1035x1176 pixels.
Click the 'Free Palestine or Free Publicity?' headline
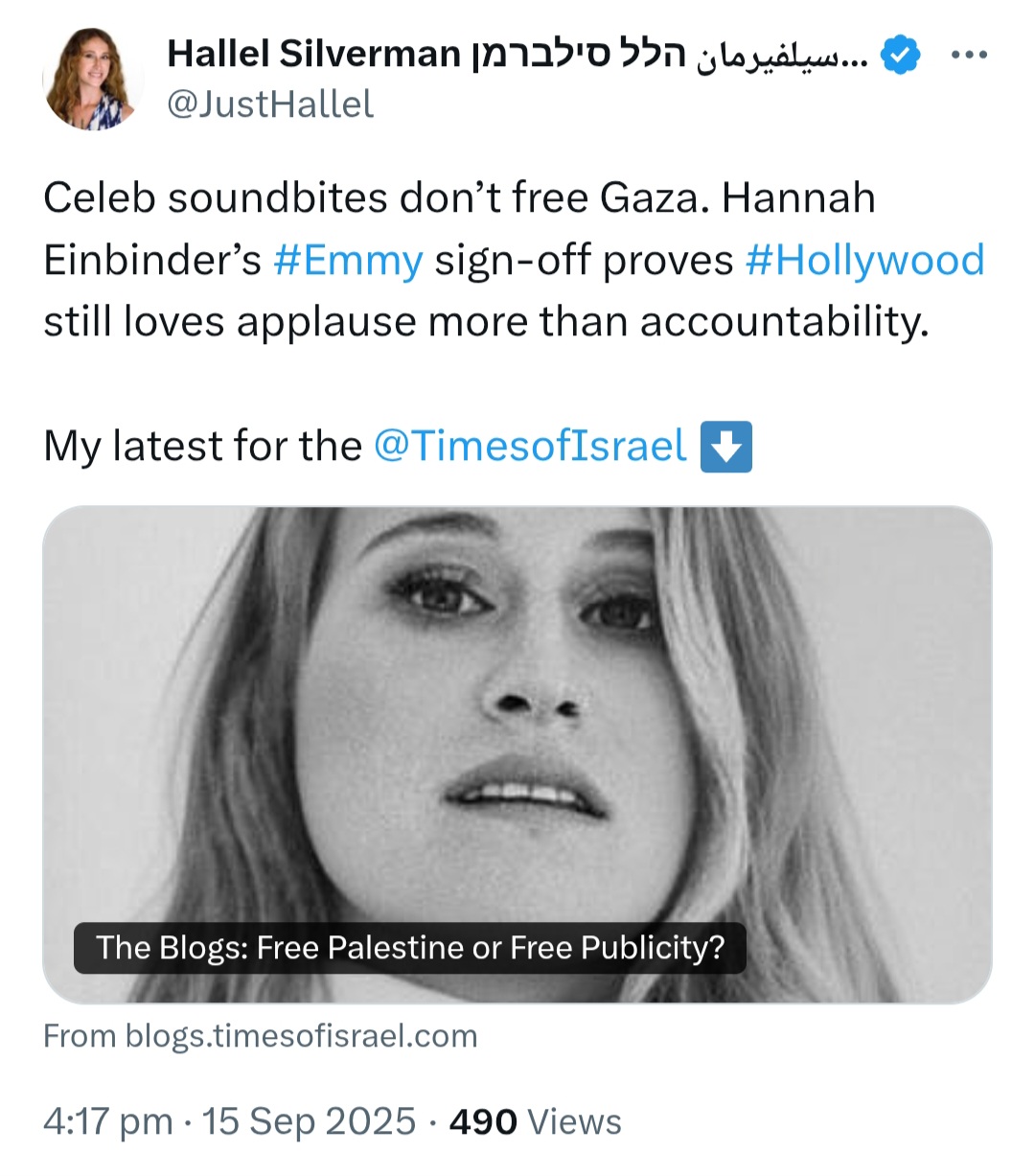click(410, 948)
